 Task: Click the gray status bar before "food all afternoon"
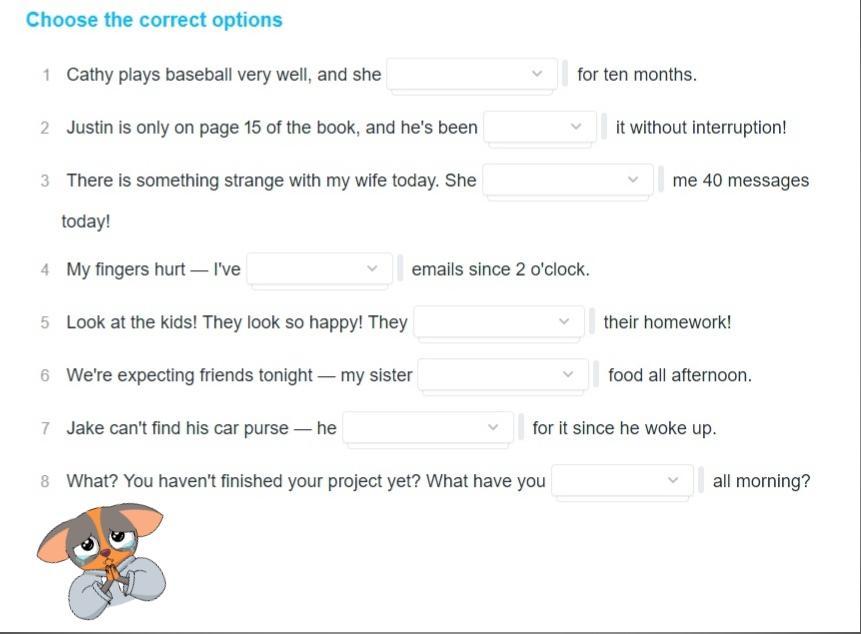pyautogui.click(x=596, y=375)
